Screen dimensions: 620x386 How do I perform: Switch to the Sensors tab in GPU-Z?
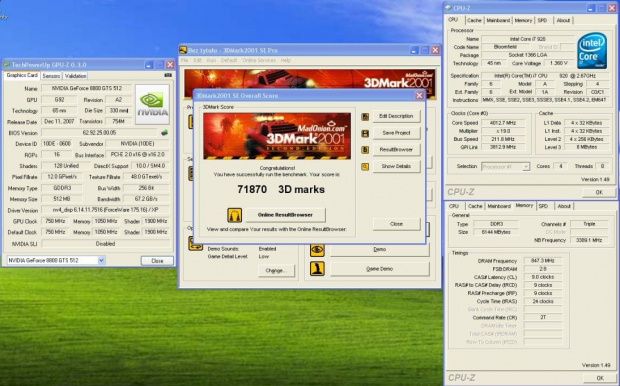click(51, 76)
